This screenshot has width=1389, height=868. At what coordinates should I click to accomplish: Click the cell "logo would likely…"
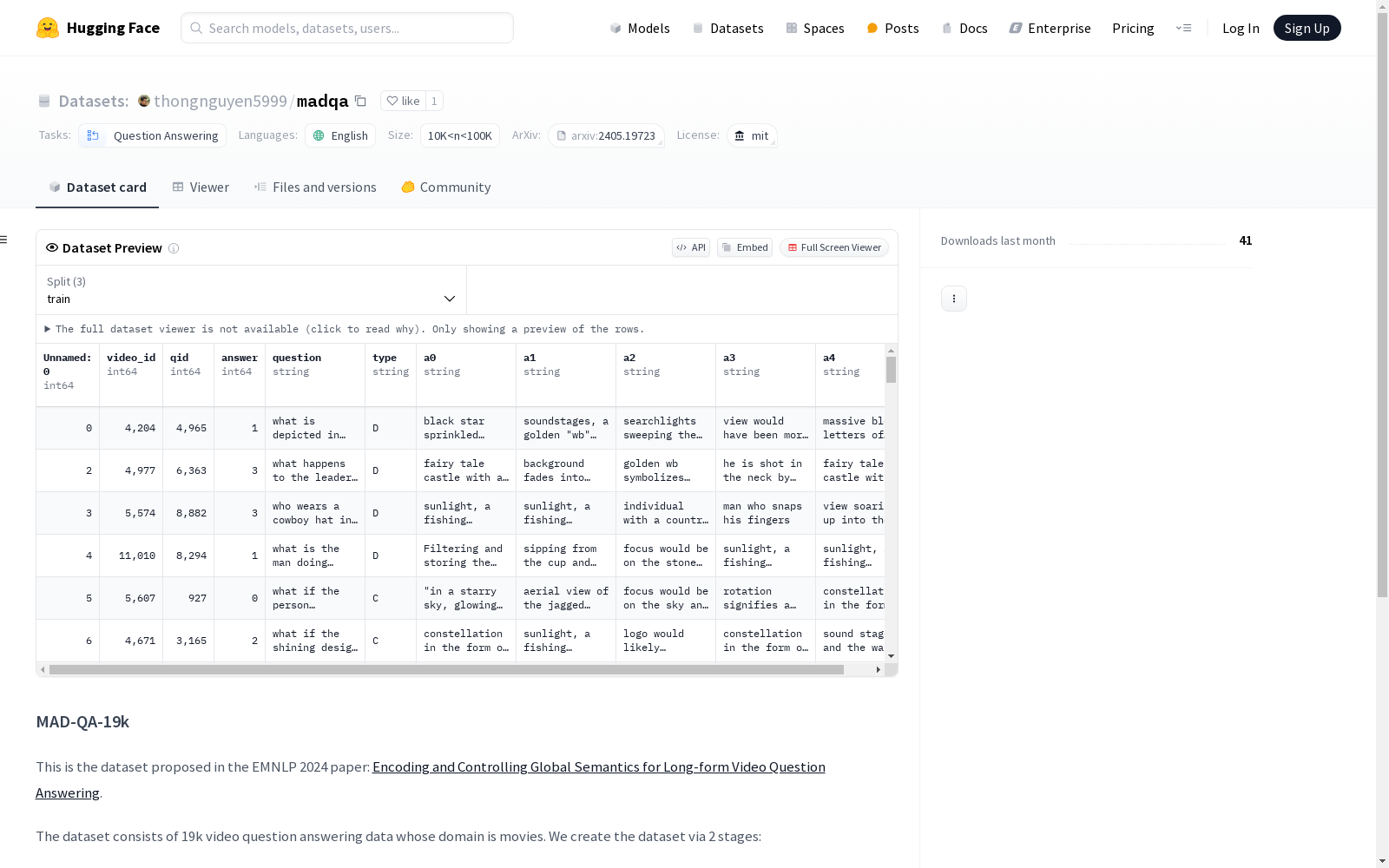[x=666, y=641]
